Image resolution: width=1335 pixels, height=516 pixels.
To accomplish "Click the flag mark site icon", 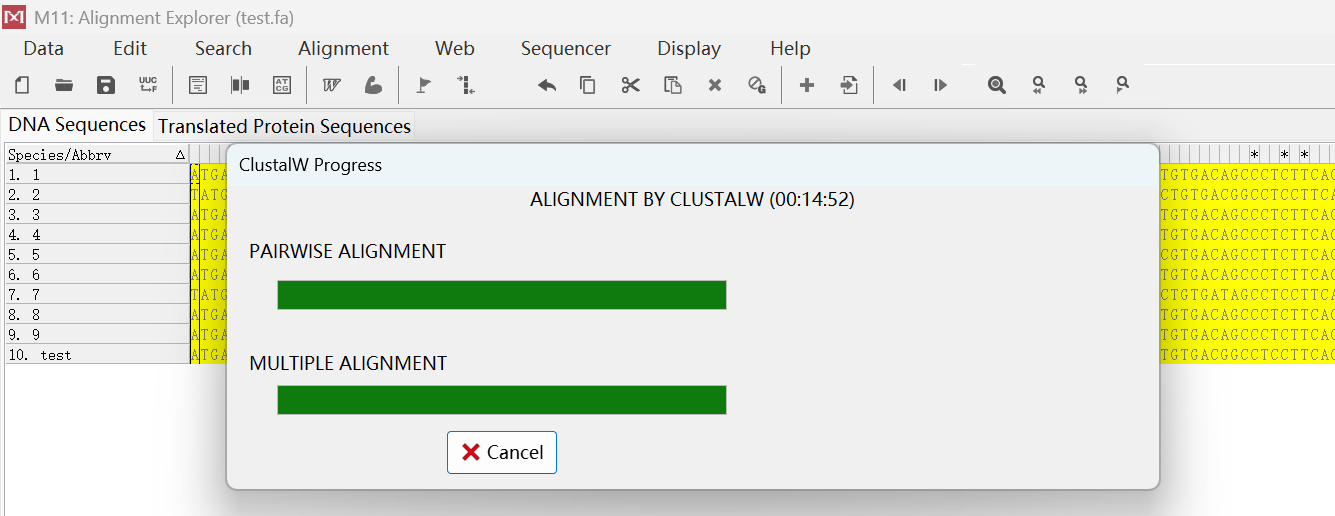I will pyautogui.click(x=424, y=85).
